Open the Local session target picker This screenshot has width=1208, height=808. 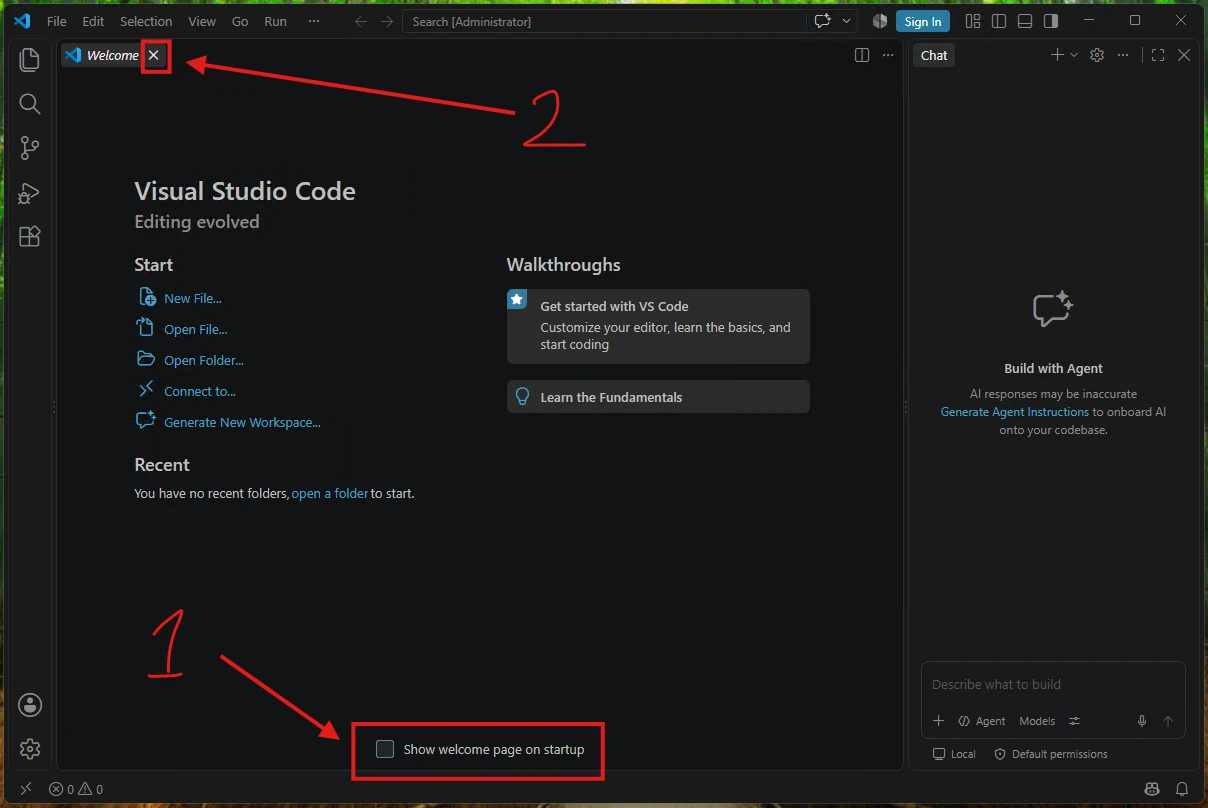[x=954, y=754]
